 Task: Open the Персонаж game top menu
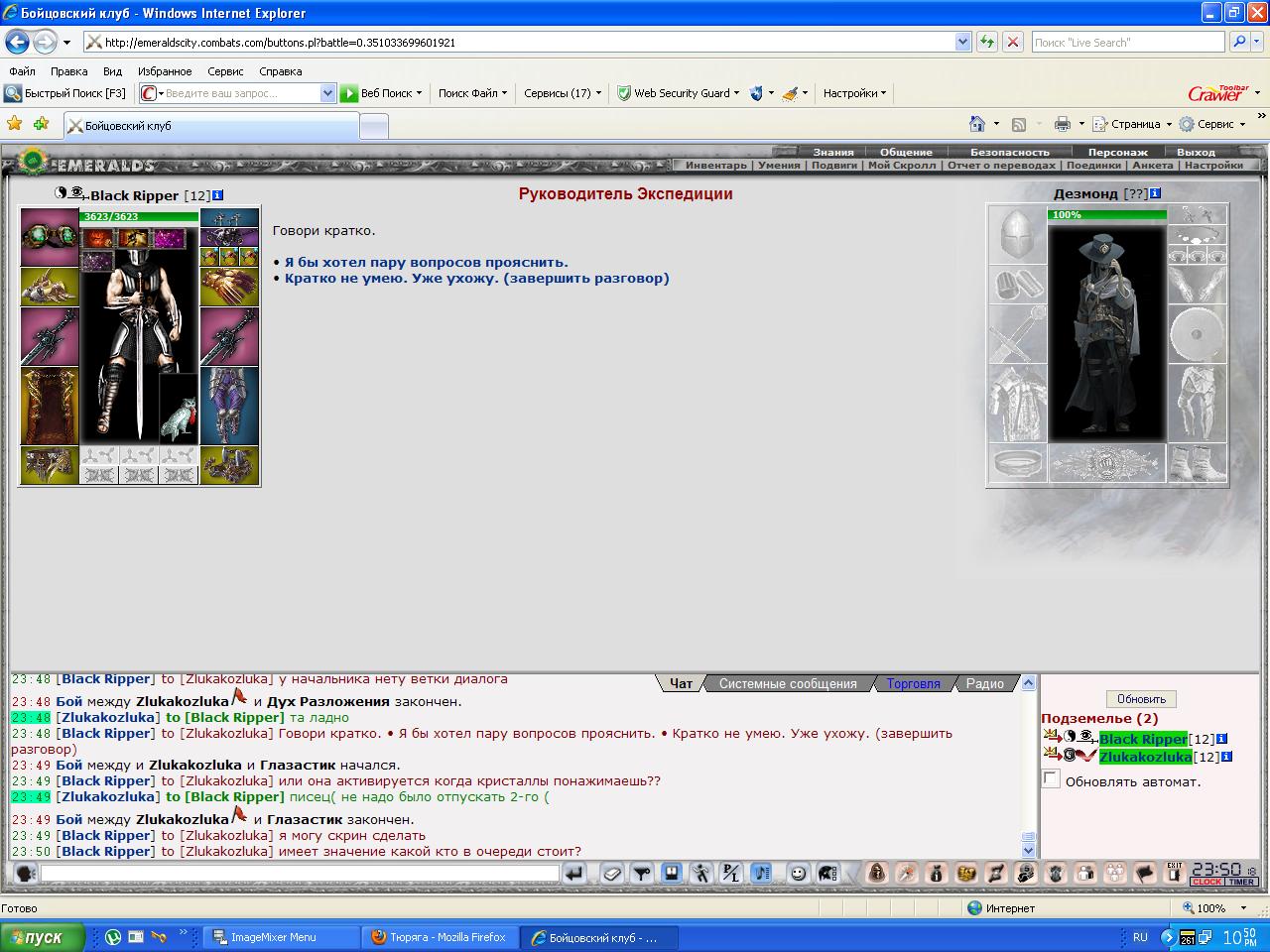1117,152
